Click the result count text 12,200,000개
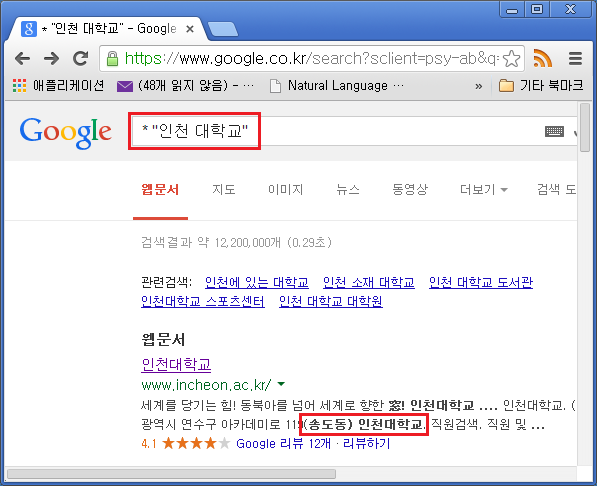The width and height of the screenshot is (597, 486). pos(248,242)
